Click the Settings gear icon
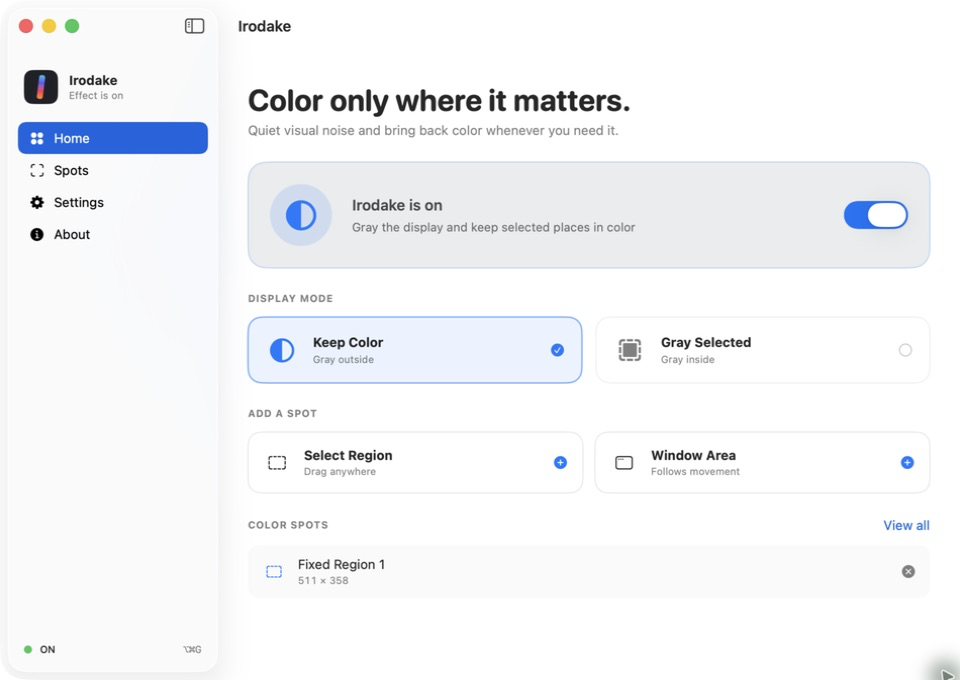 coord(37,203)
